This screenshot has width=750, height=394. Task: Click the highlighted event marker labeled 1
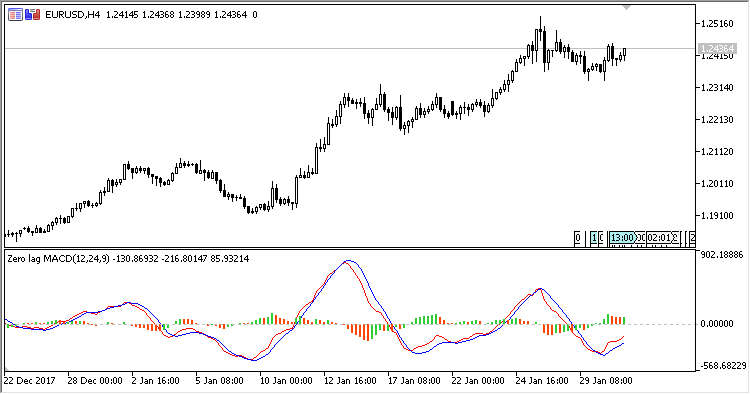click(594, 238)
